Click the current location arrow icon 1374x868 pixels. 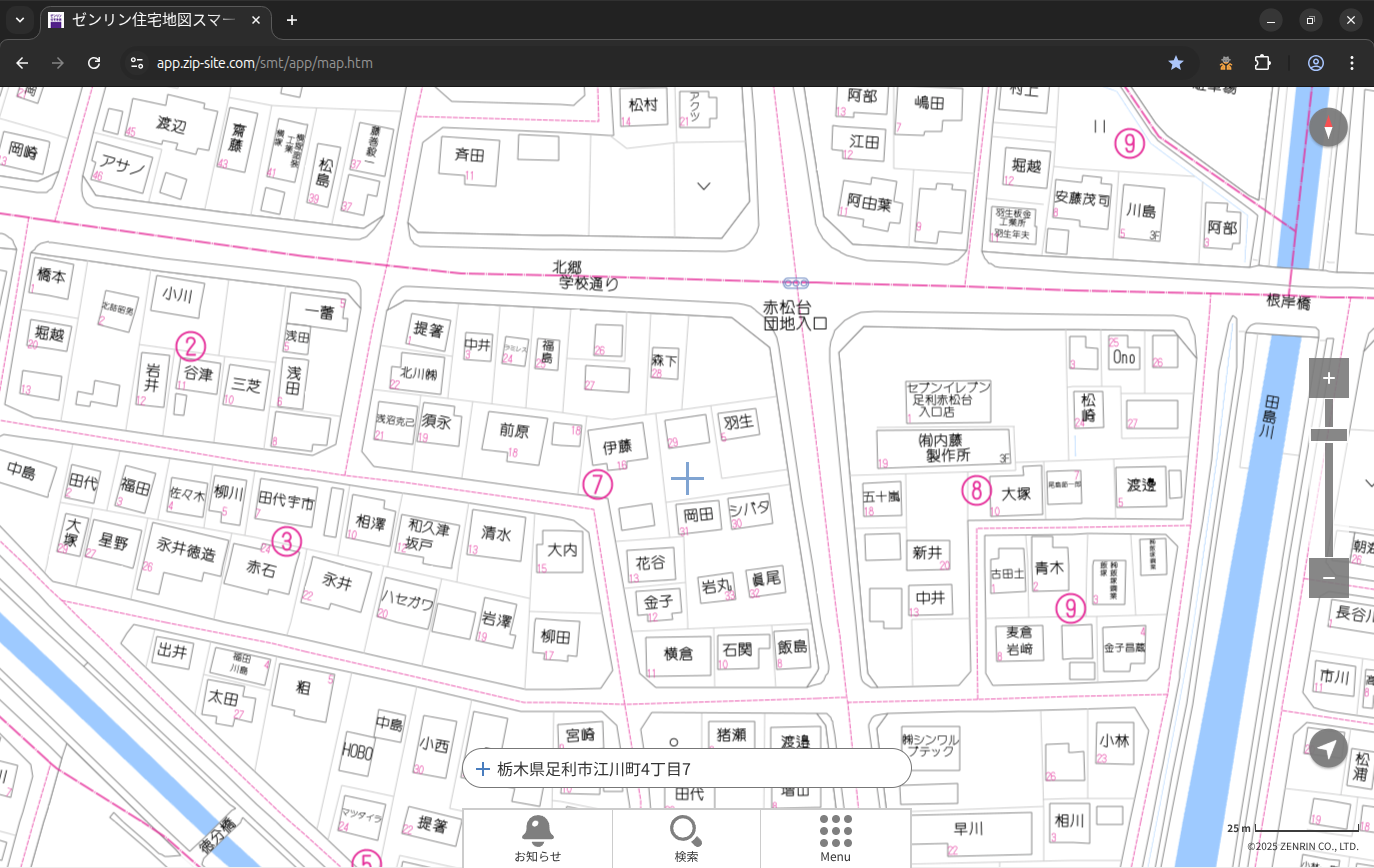pos(1328,748)
